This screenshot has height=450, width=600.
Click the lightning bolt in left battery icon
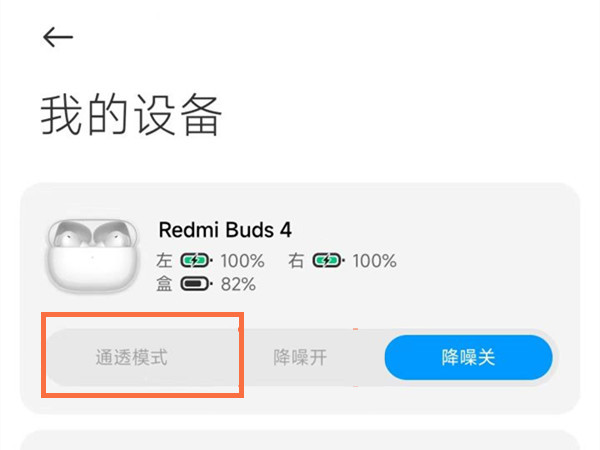(196, 261)
